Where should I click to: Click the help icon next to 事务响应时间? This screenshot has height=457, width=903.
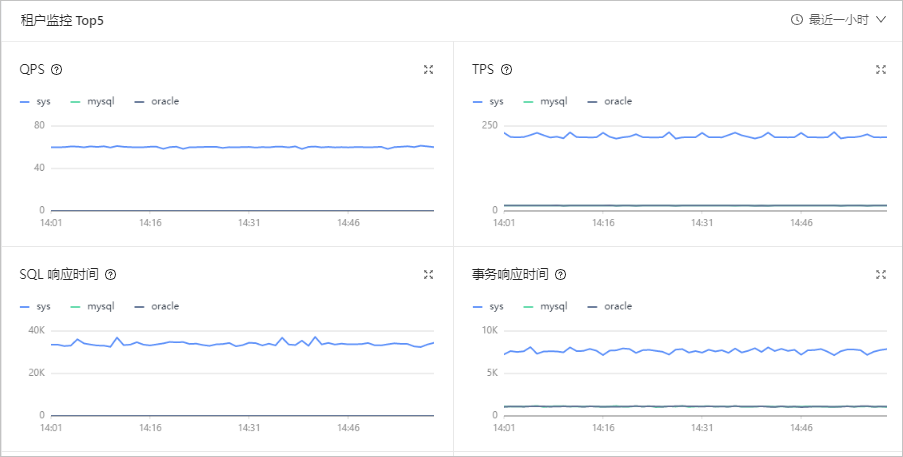(560, 275)
